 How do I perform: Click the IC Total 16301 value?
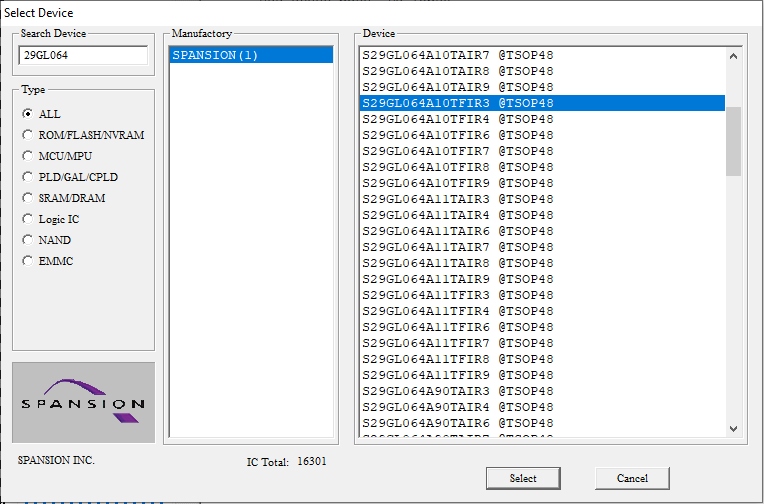[312, 461]
